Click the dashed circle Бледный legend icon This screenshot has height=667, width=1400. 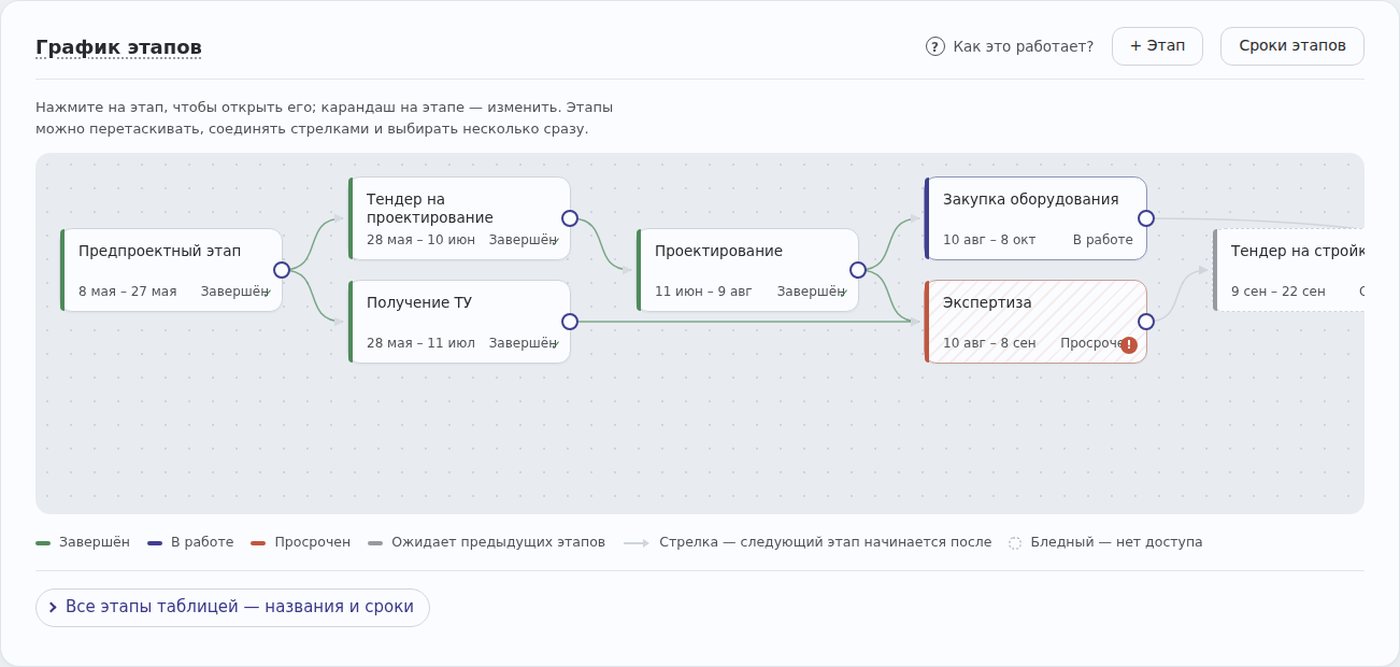coord(1015,543)
